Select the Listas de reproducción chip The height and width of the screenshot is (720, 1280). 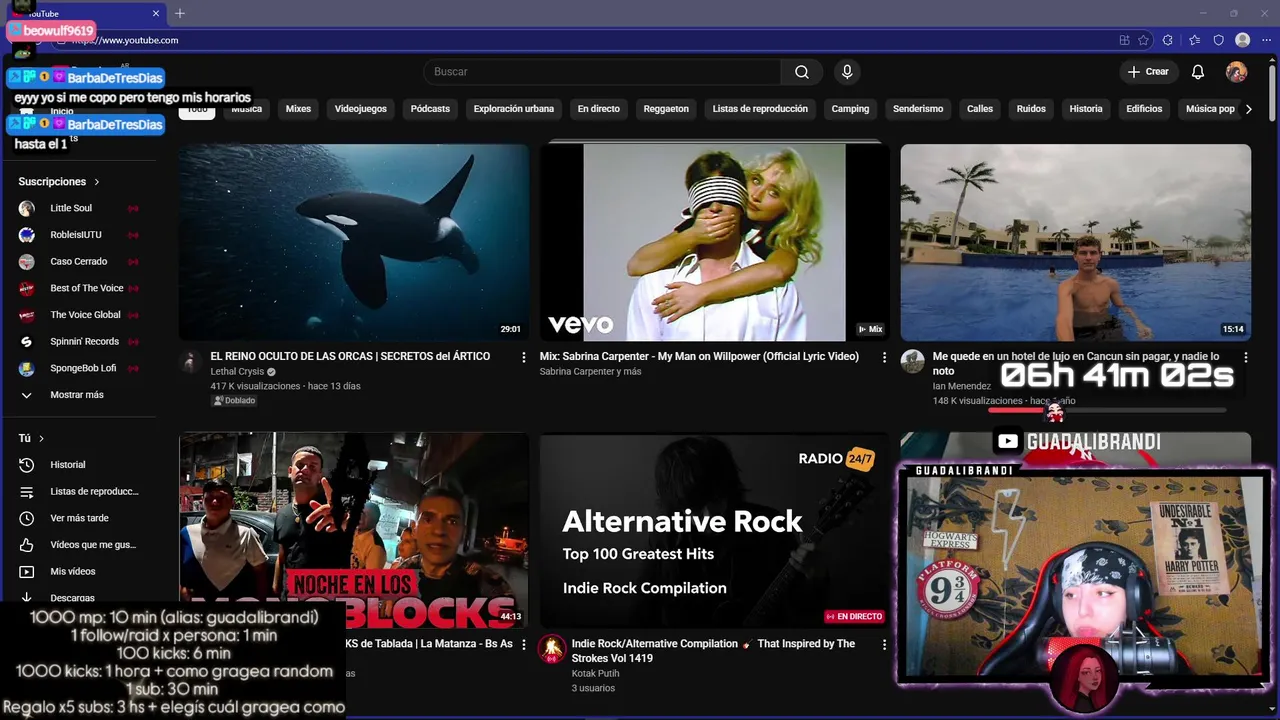pyautogui.click(x=760, y=109)
